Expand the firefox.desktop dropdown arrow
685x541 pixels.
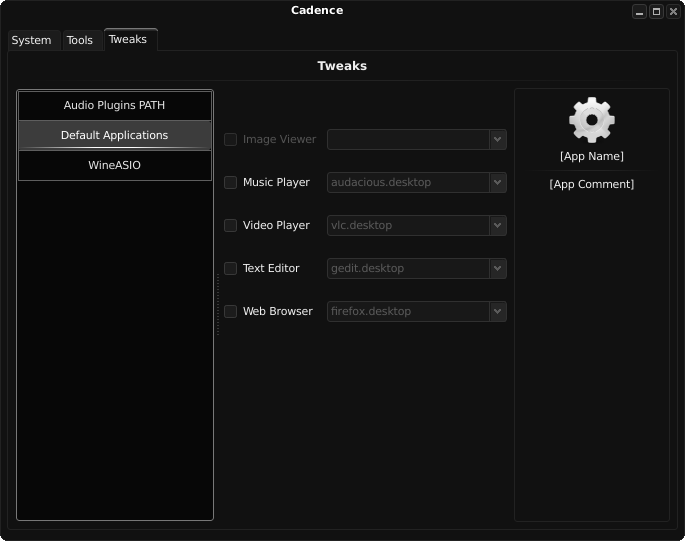pyautogui.click(x=498, y=311)
